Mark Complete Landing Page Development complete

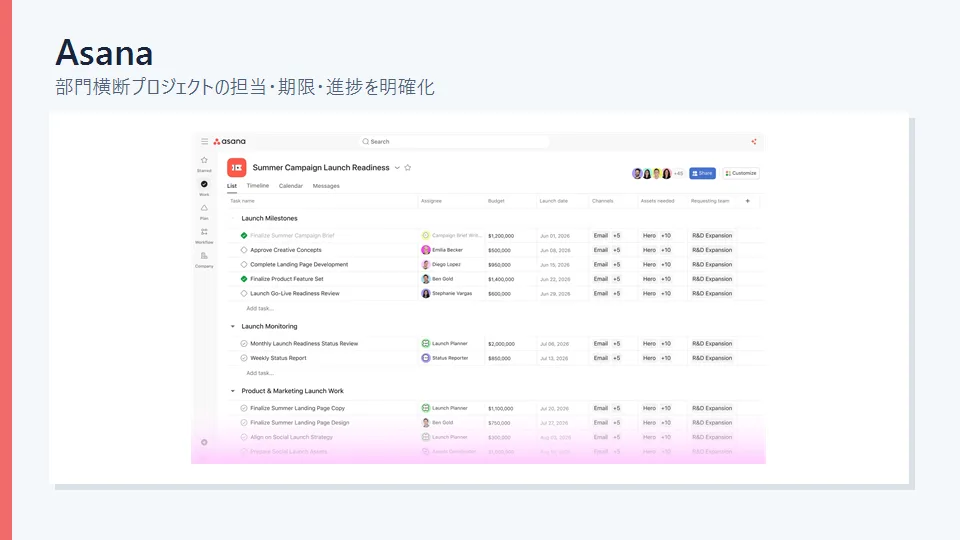(x=244, y=264)
